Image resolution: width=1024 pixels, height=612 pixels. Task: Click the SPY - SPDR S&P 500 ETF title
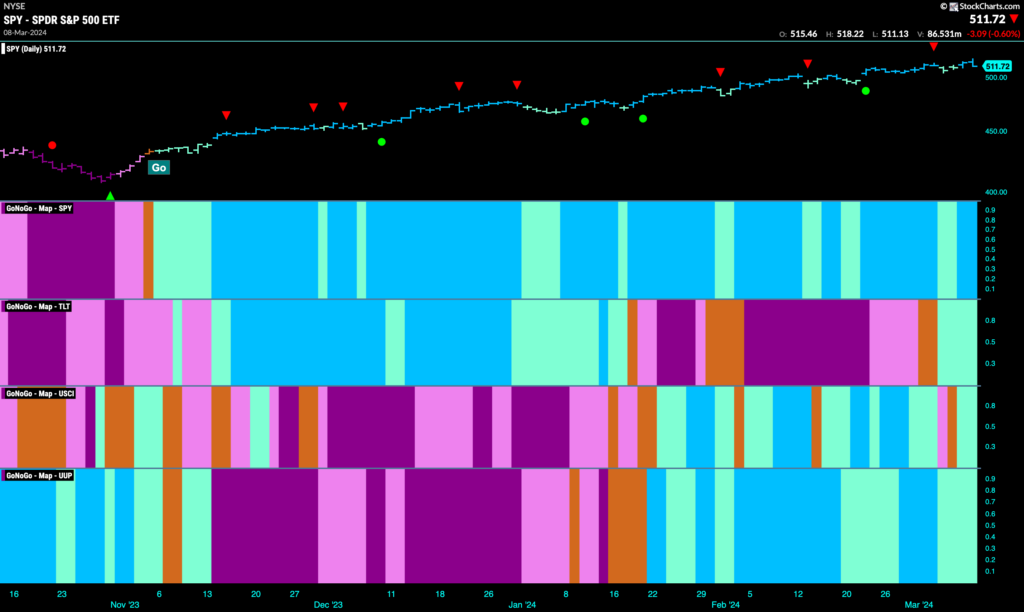(x=61, y=20)
